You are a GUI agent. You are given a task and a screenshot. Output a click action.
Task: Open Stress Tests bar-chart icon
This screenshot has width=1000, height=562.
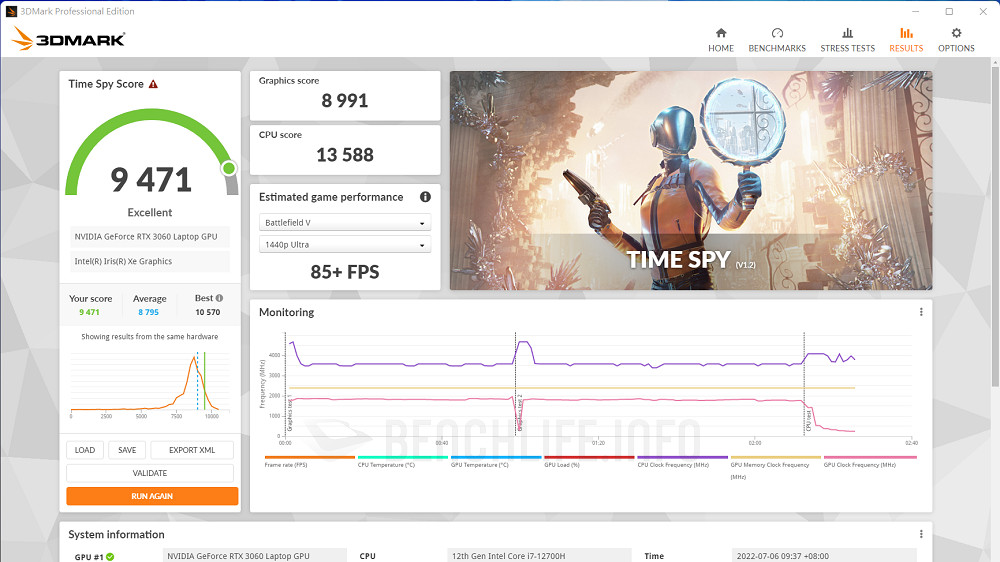click(847, 33)
